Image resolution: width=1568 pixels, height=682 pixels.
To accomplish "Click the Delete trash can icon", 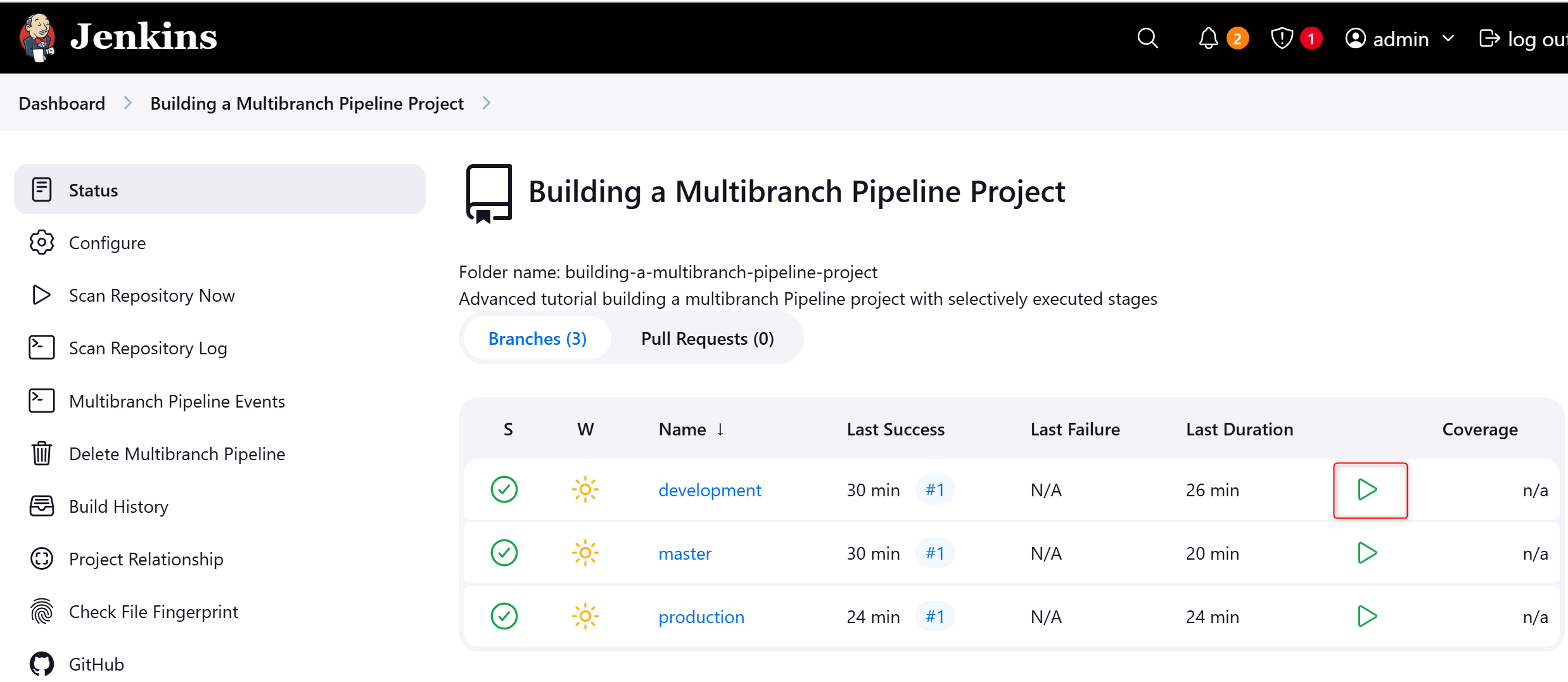I will pyautogui.click(x=42, y=453).
